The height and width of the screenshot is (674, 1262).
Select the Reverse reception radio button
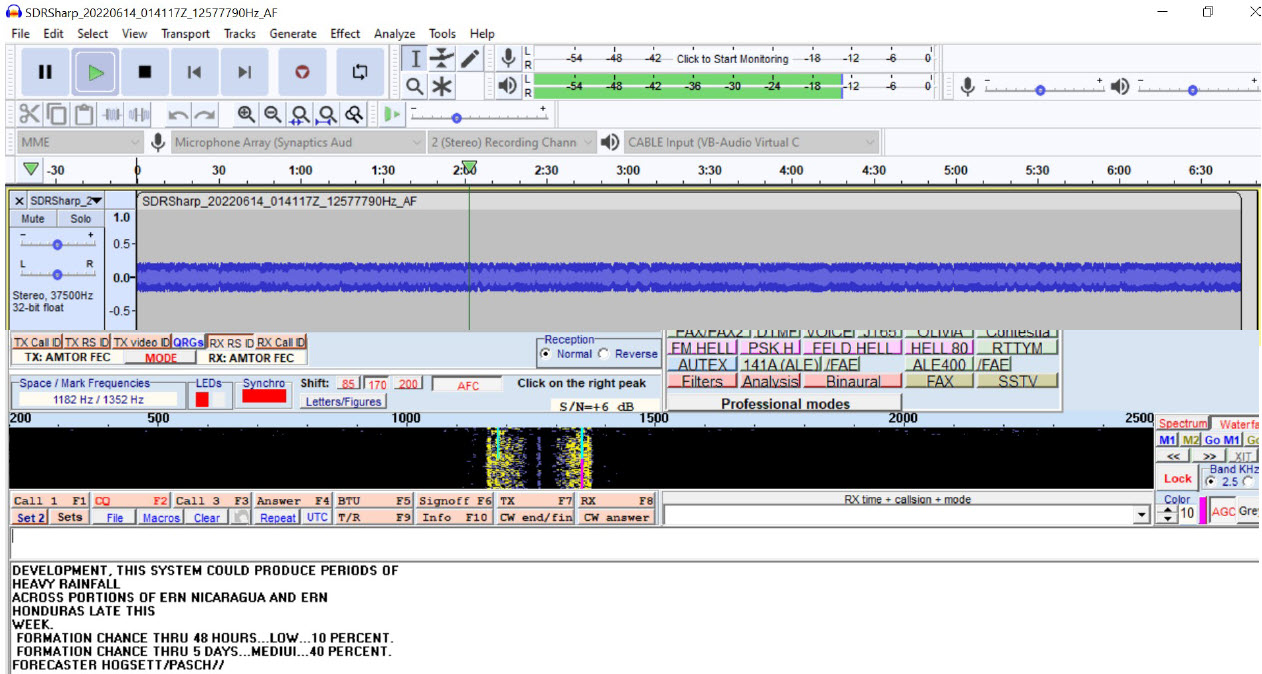point(604,354)
